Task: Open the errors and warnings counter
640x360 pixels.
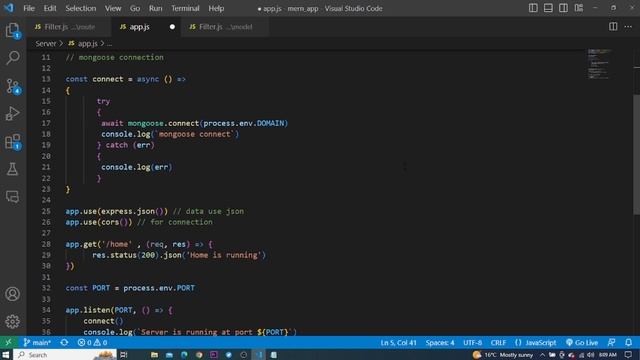Action: (92, 342)
